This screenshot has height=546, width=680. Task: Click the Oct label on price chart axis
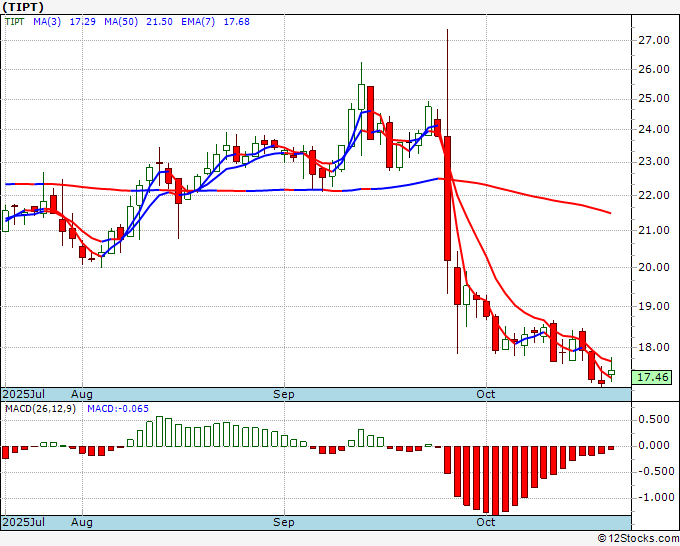pos(486,394)
